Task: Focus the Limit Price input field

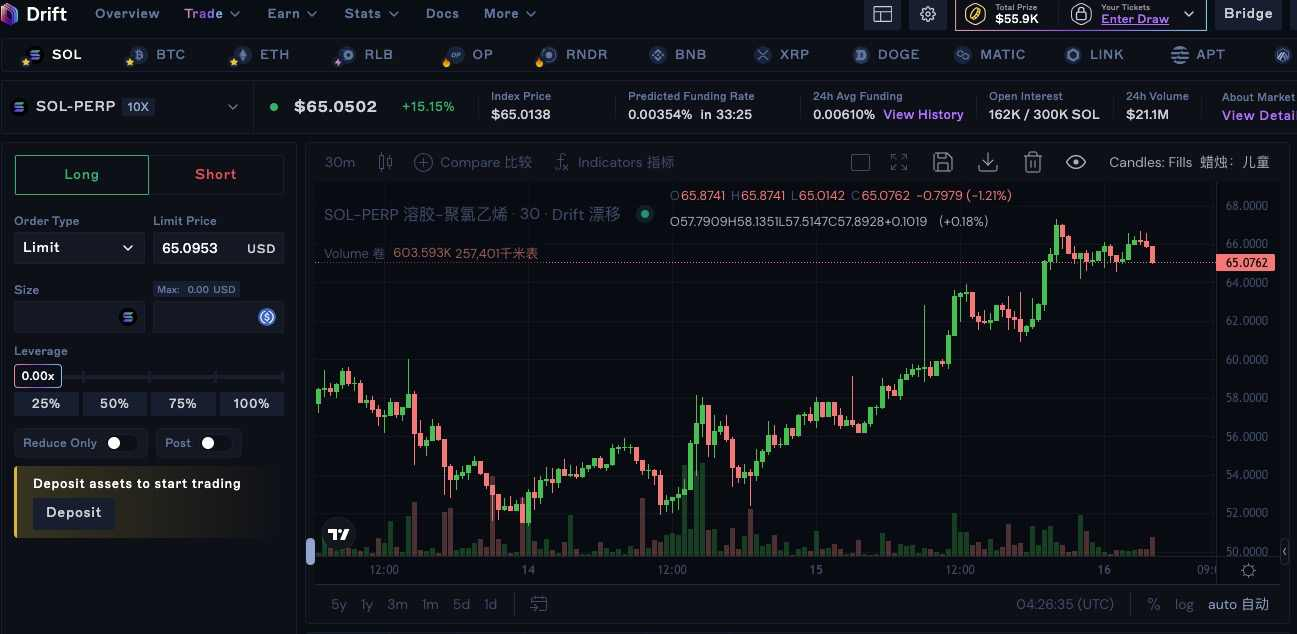Action: point(218,248)
